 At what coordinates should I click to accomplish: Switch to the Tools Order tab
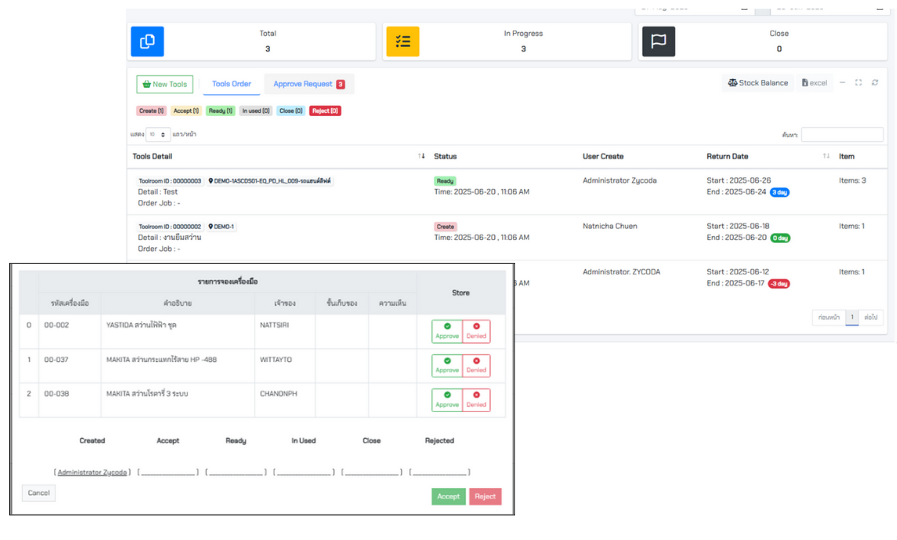231,84
